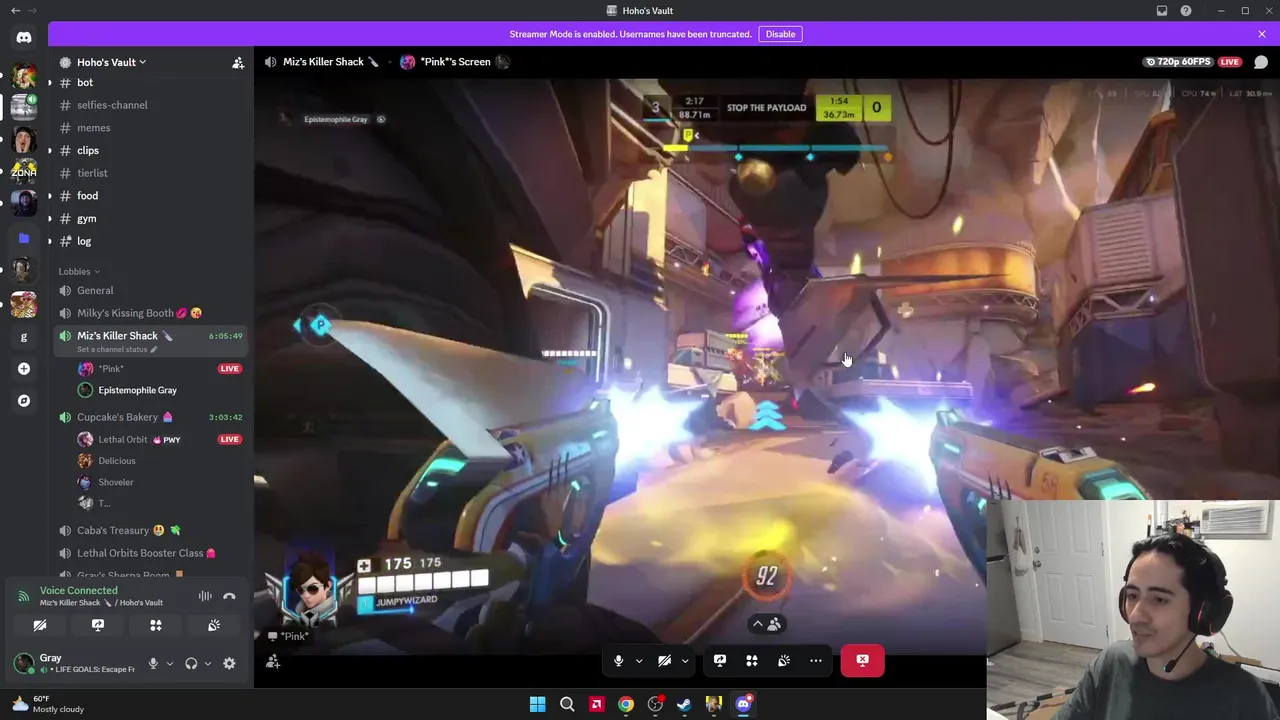Open output device dropdown next to headphones
1280x720 pixels.
click(207, 663)
